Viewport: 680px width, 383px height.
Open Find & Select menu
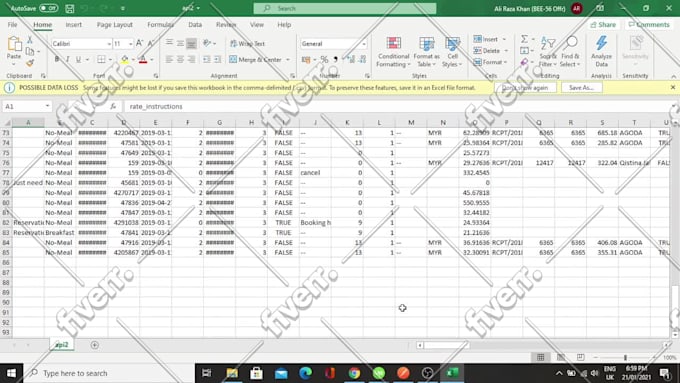click(570, 52)
